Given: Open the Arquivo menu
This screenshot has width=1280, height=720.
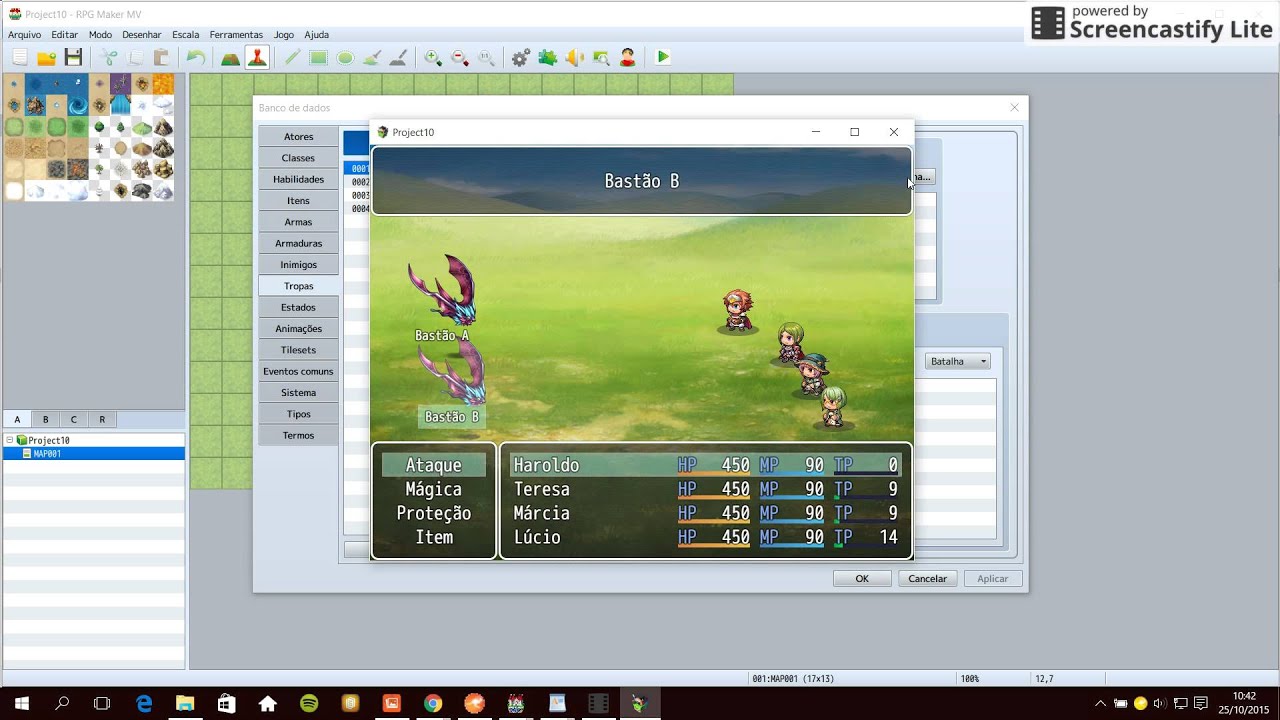Looking at the screenshot, I should (25, 35).
